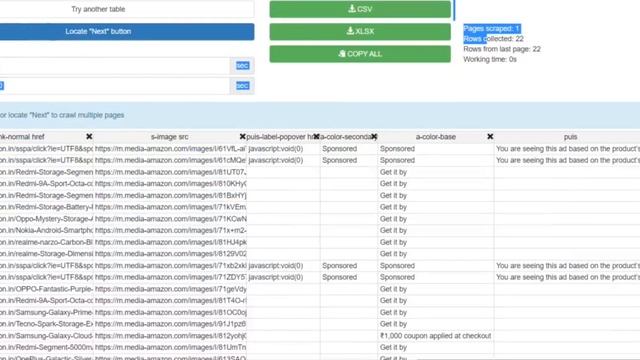The image size is (640, 360).
Task: Remove the s-image src column
Action: [242, 137]
